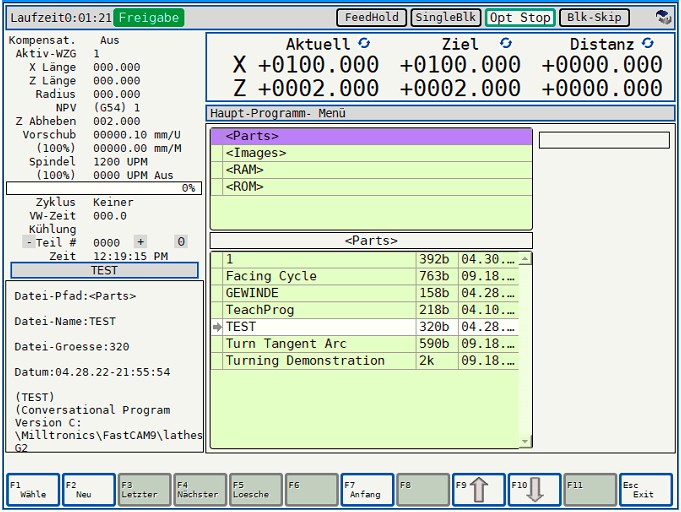Screen dimensions: 681x512
Task: Select the Facing Cycle program
Action: point(365,276)
